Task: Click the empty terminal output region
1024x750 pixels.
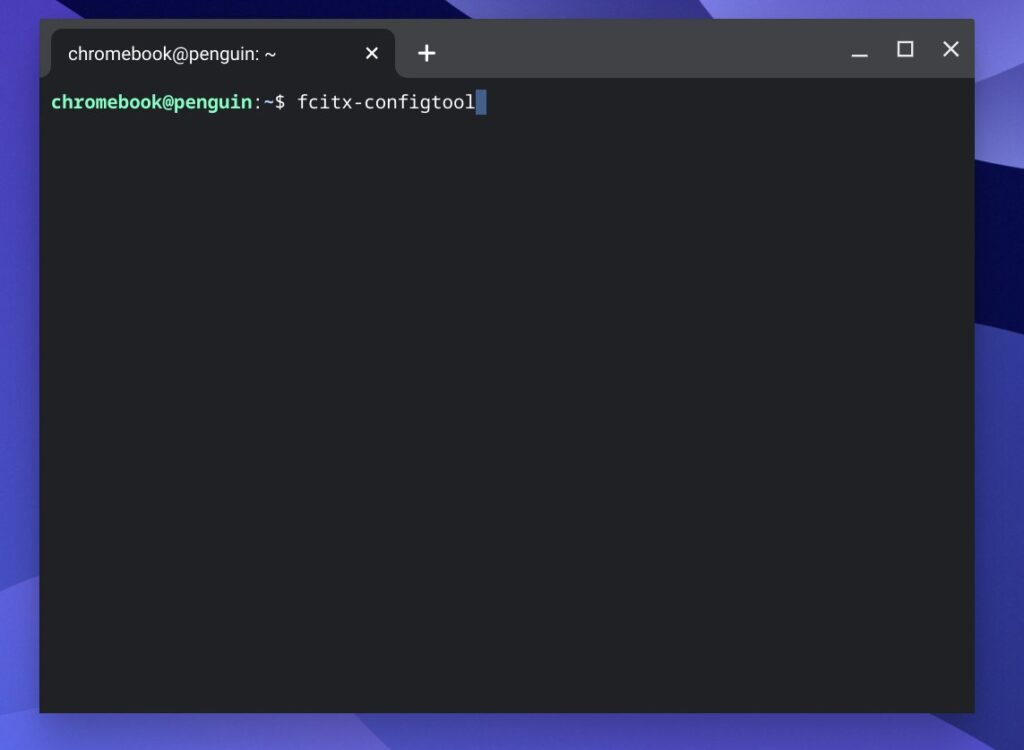Action: [x=500, y=400]
